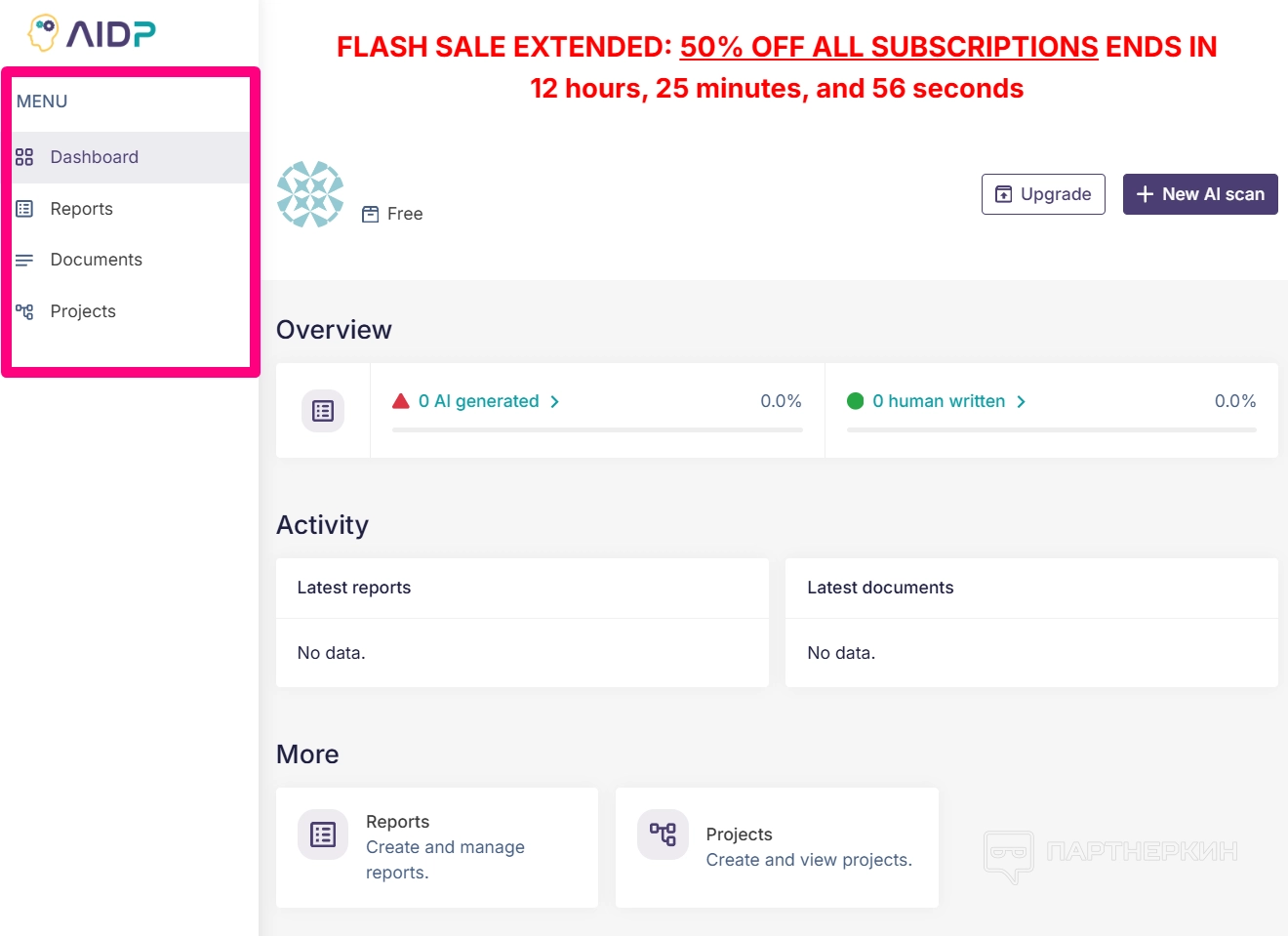Open the 'Create and view projects' card

(x=777, y=847)
